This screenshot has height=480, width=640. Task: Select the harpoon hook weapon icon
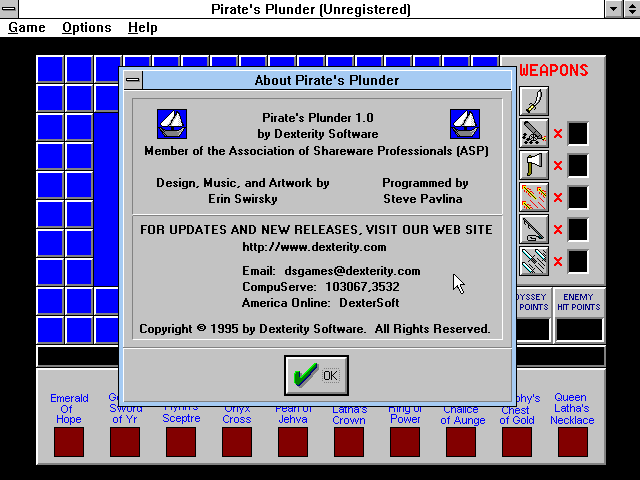point(534,229)
